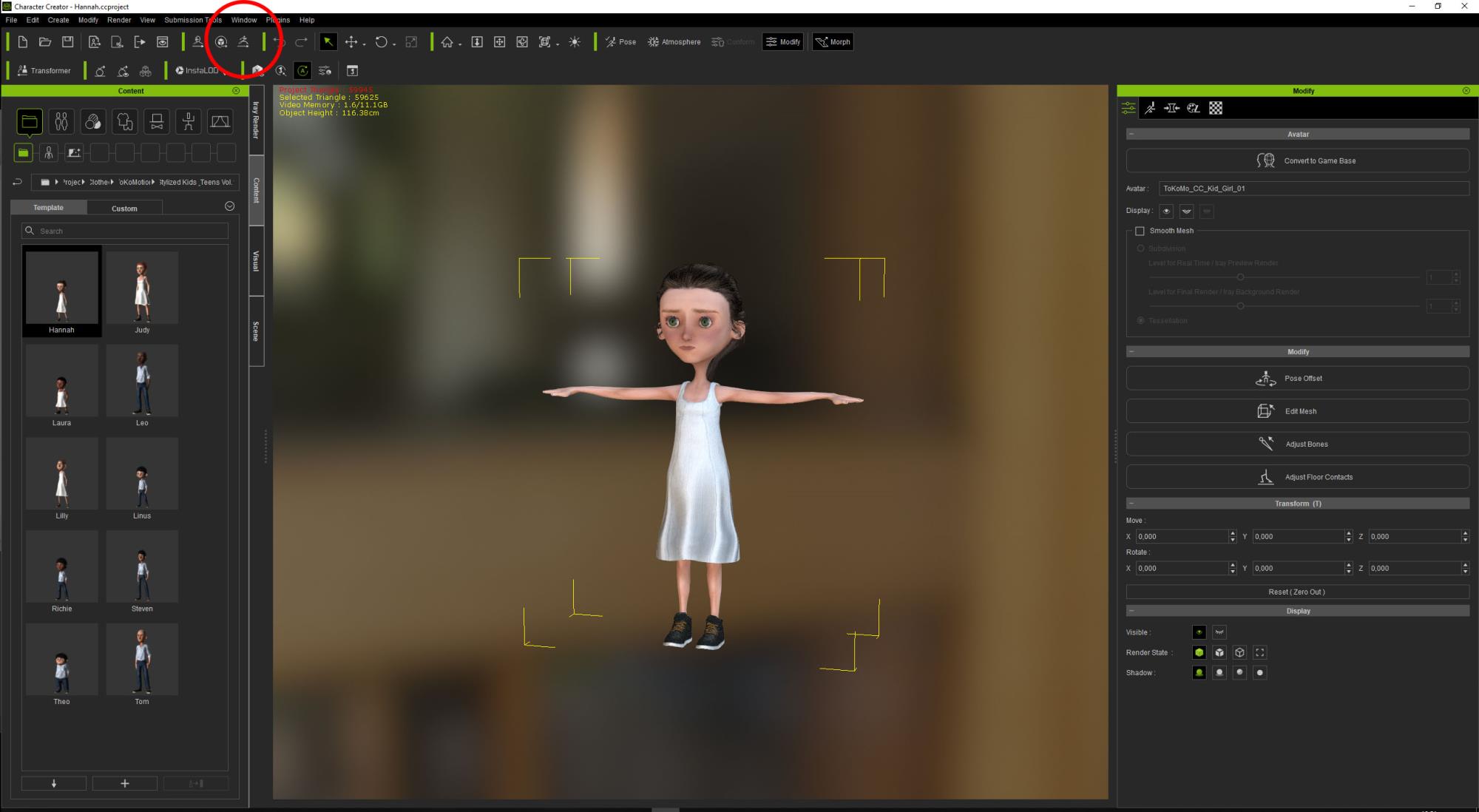This screenshot has width=1479, height=812.
Task: Click the green-highlighted A circle icon
Action: 302,71
